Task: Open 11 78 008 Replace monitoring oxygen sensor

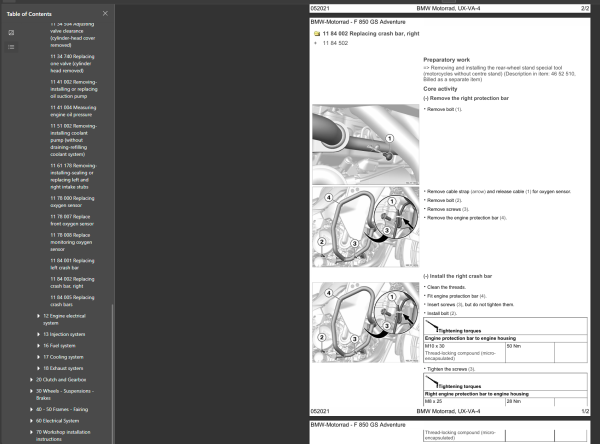Action: point(71,242)
